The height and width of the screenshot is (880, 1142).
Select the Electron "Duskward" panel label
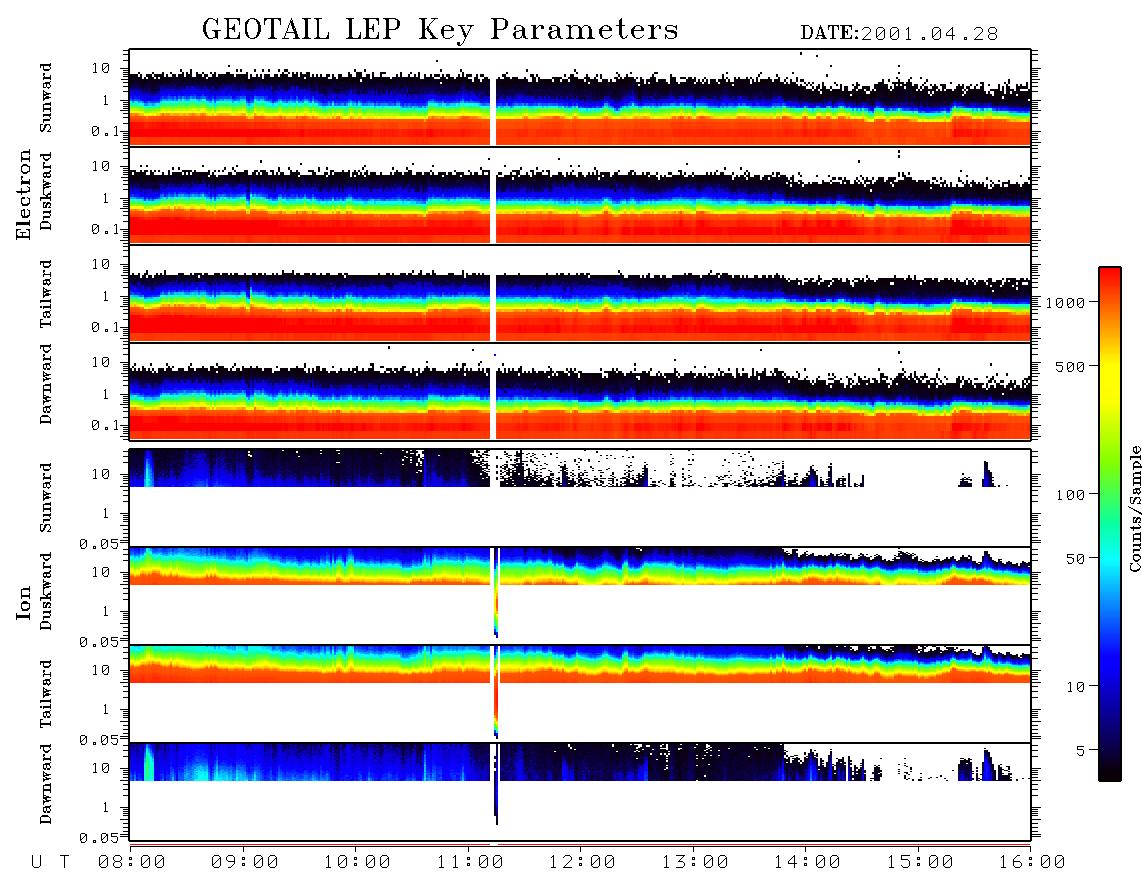pos(46,191)
